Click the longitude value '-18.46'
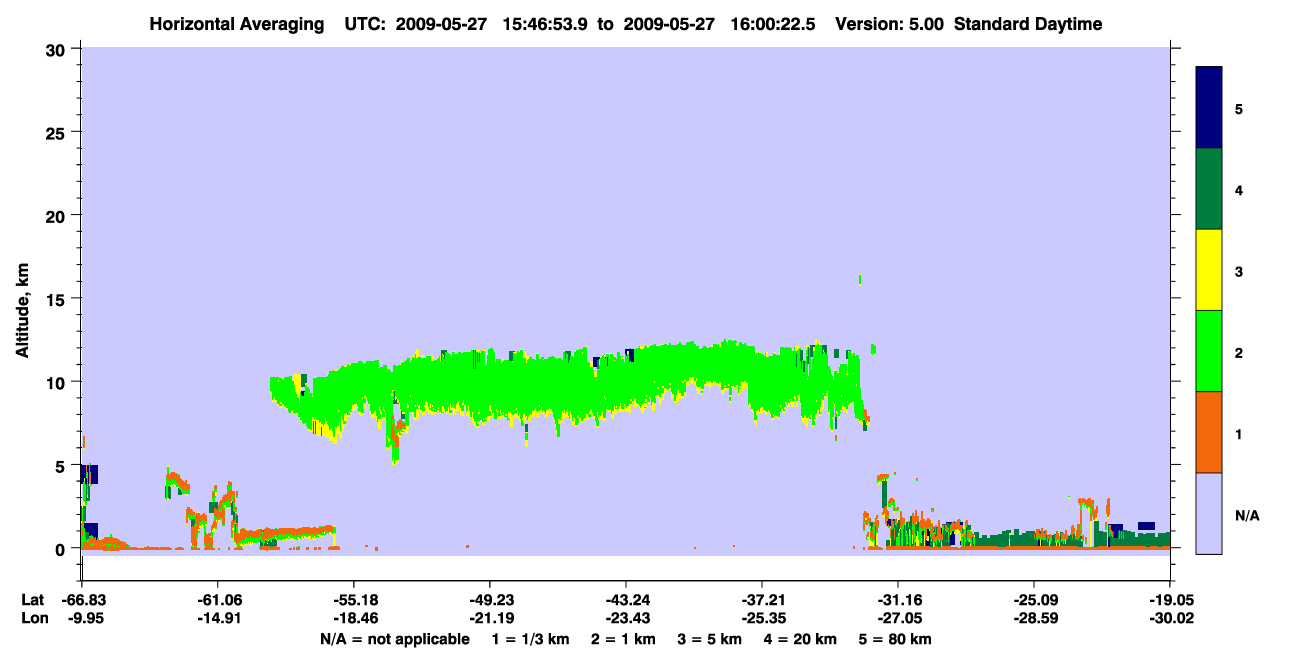The width and height of the screenshot is (1300, 667). [352, 619]
